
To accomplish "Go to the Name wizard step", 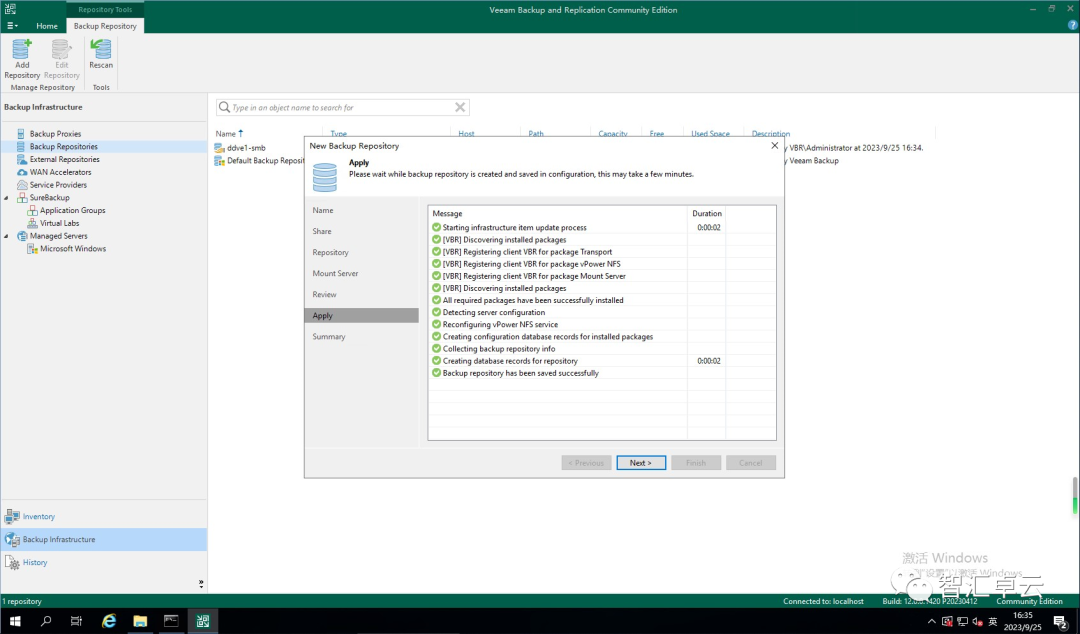I will pyautogui.click(x=322, y=210).
